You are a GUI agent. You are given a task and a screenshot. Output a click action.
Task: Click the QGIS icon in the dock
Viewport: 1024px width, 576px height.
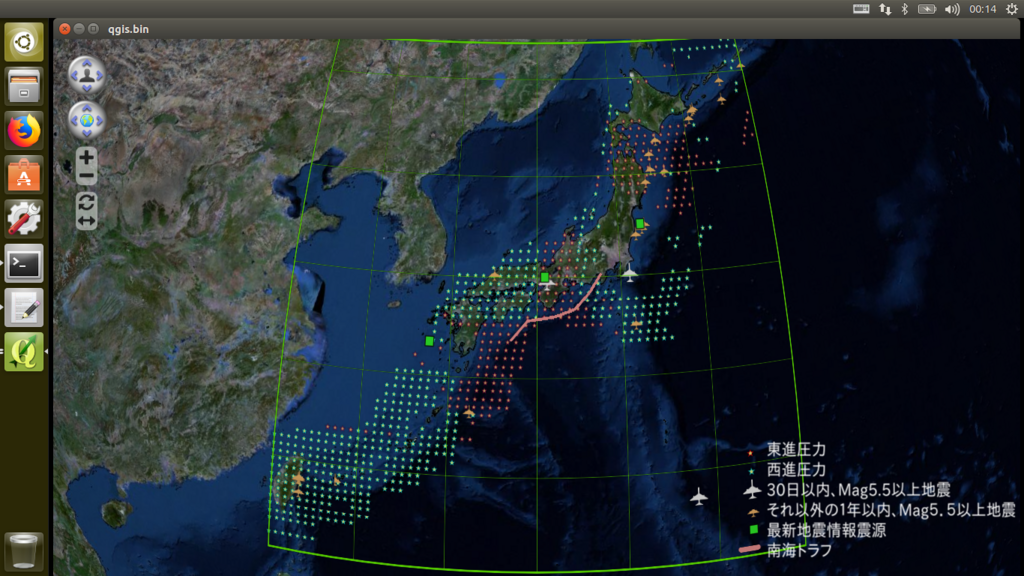tap(24, 351)
